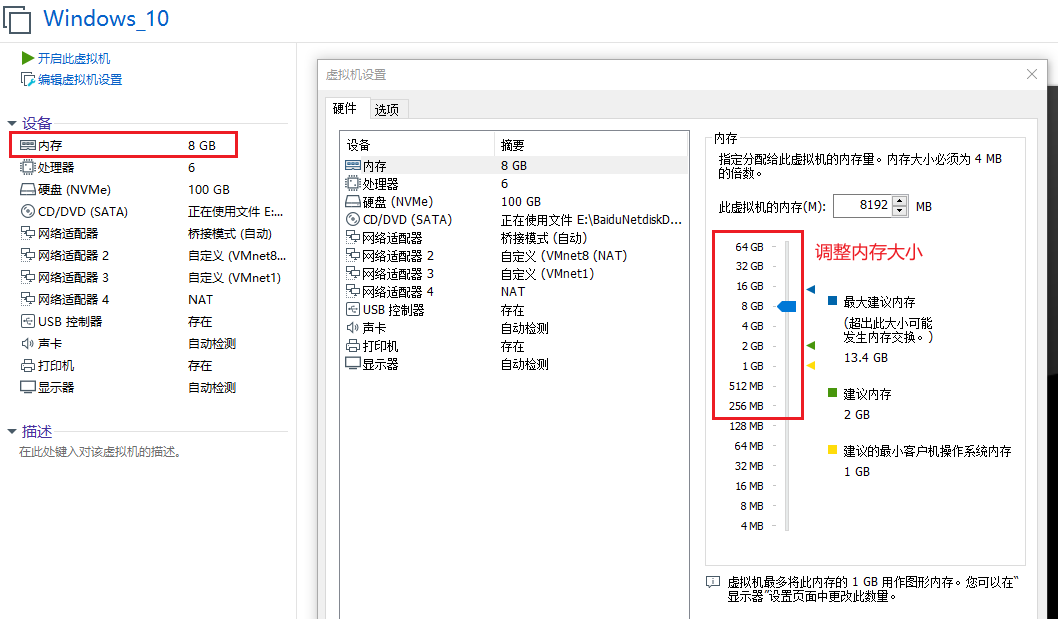Click the first network adapter icon in sidebar
The height and width of the screenshot is (619, 1058).
28,234
